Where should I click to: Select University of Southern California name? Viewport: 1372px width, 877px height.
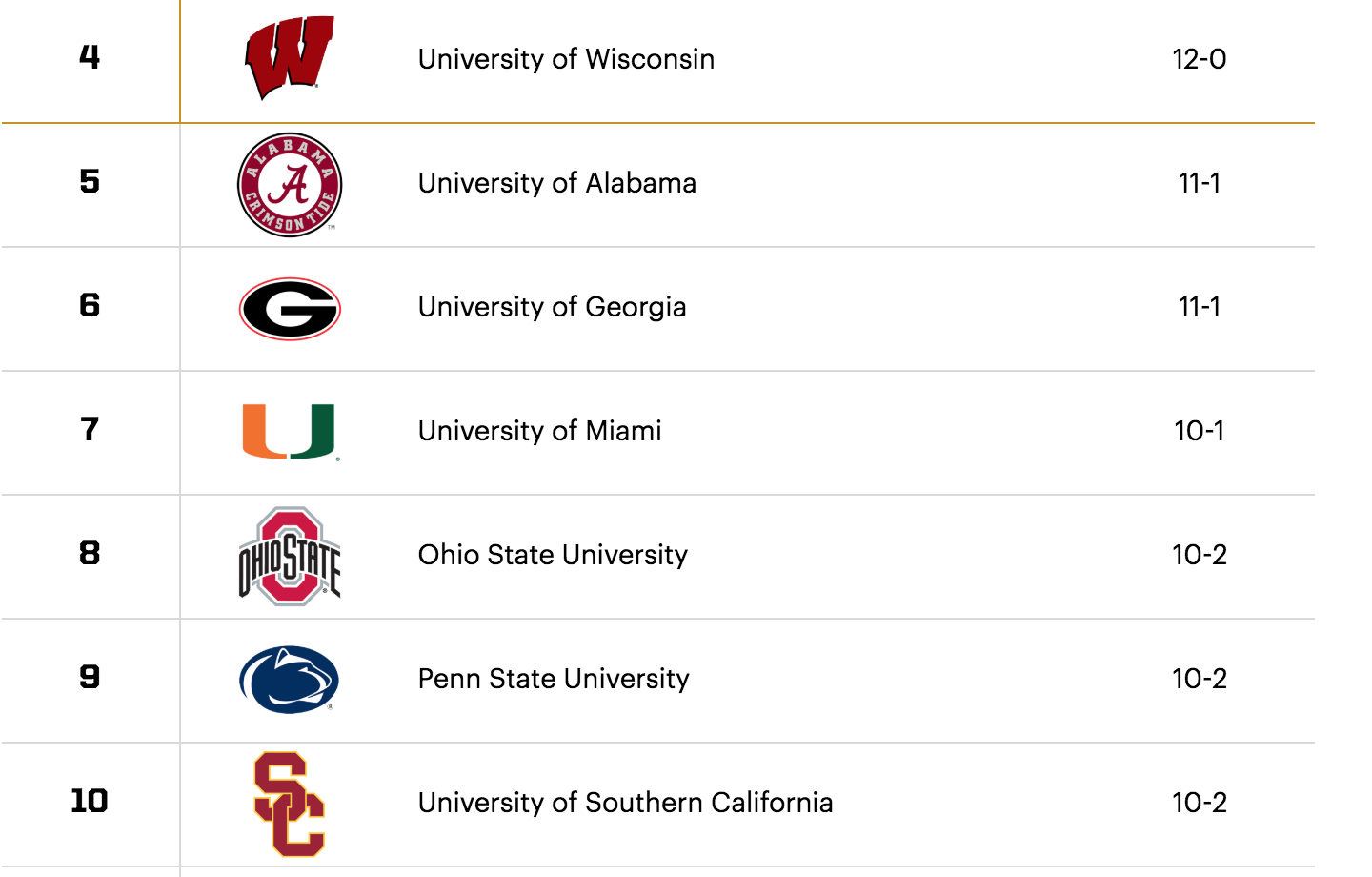[x=625, y=803]
